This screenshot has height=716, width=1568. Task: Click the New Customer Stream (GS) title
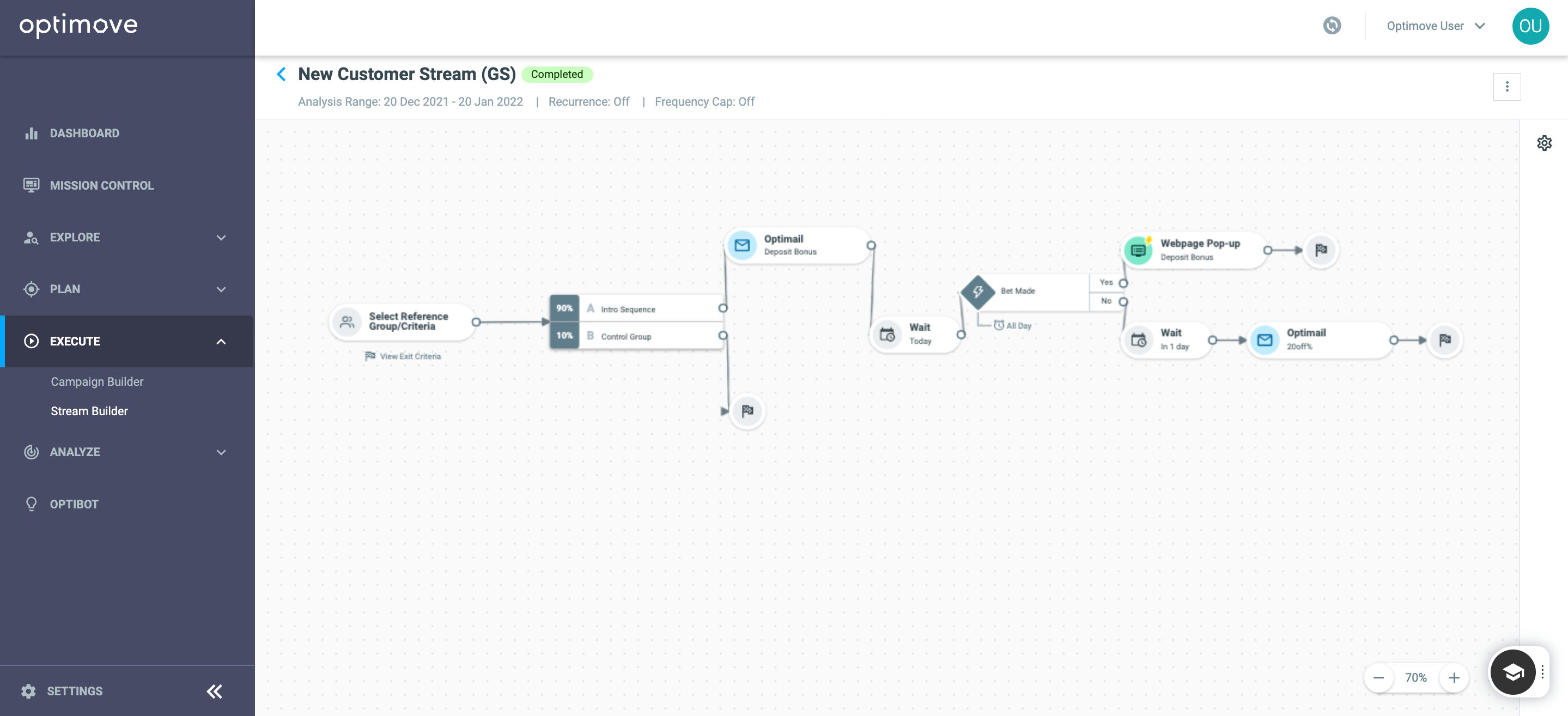(x=406, y=74)
